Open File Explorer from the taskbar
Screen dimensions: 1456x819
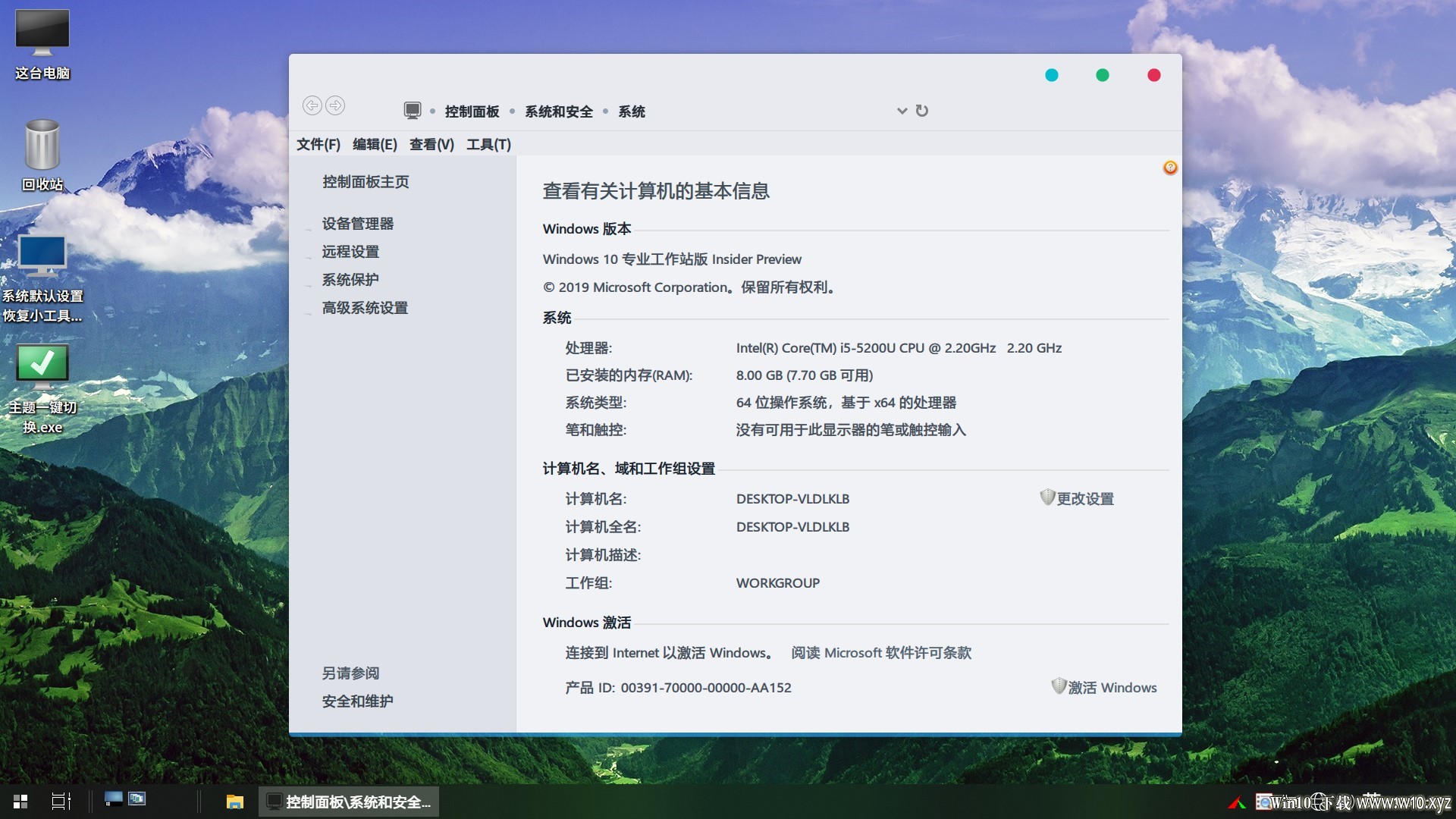(235, 802)
